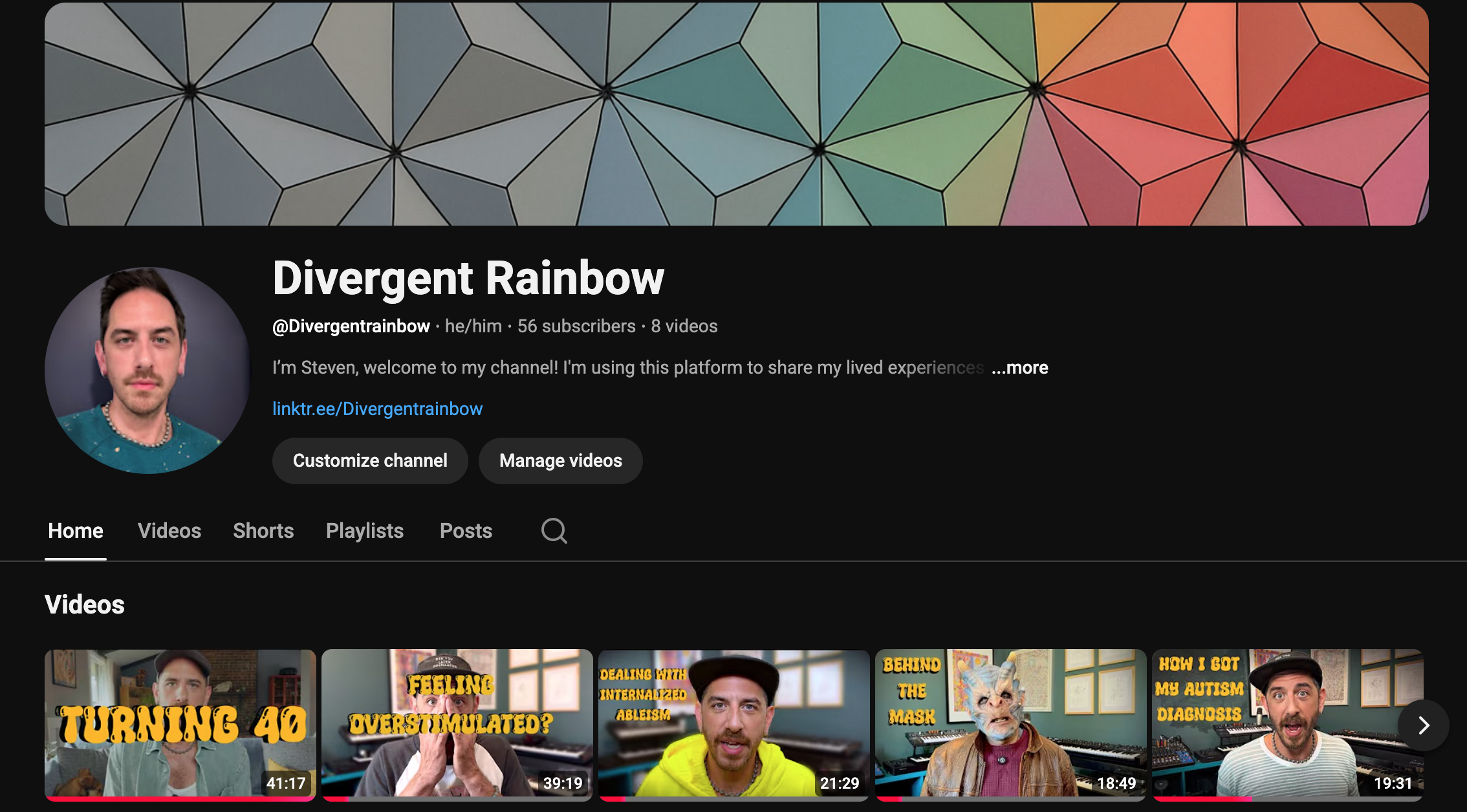Click the Customize channel button

[370, 460]
